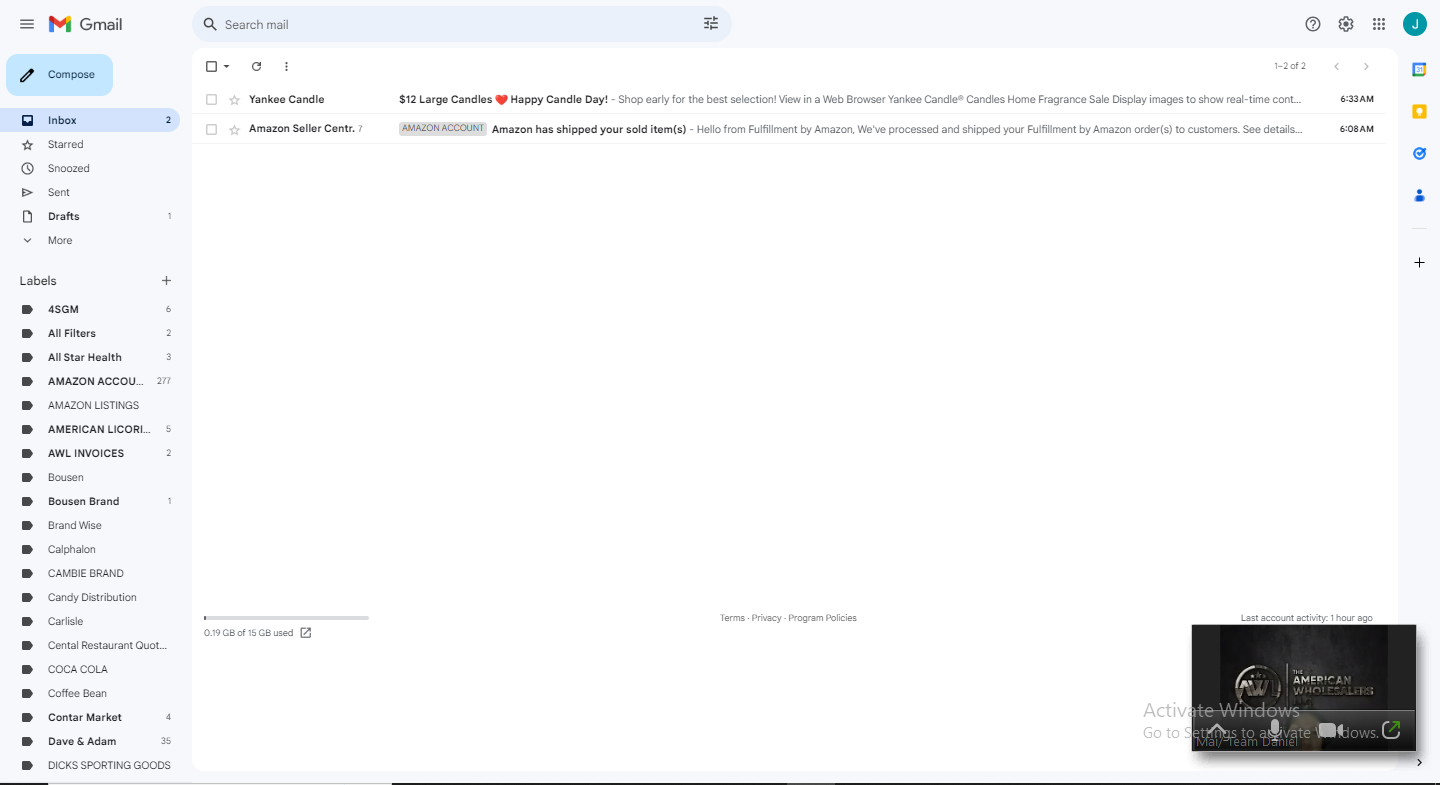
Task: Open the Calphalon label
Action: (x=90, y=549)
